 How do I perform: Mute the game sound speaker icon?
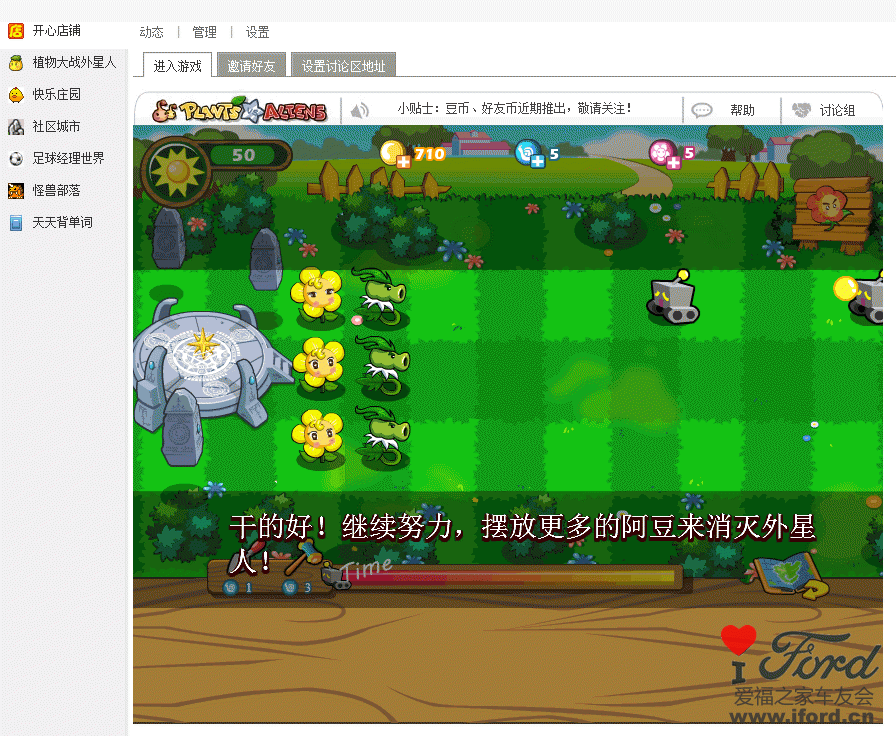[x=359, y=110]
